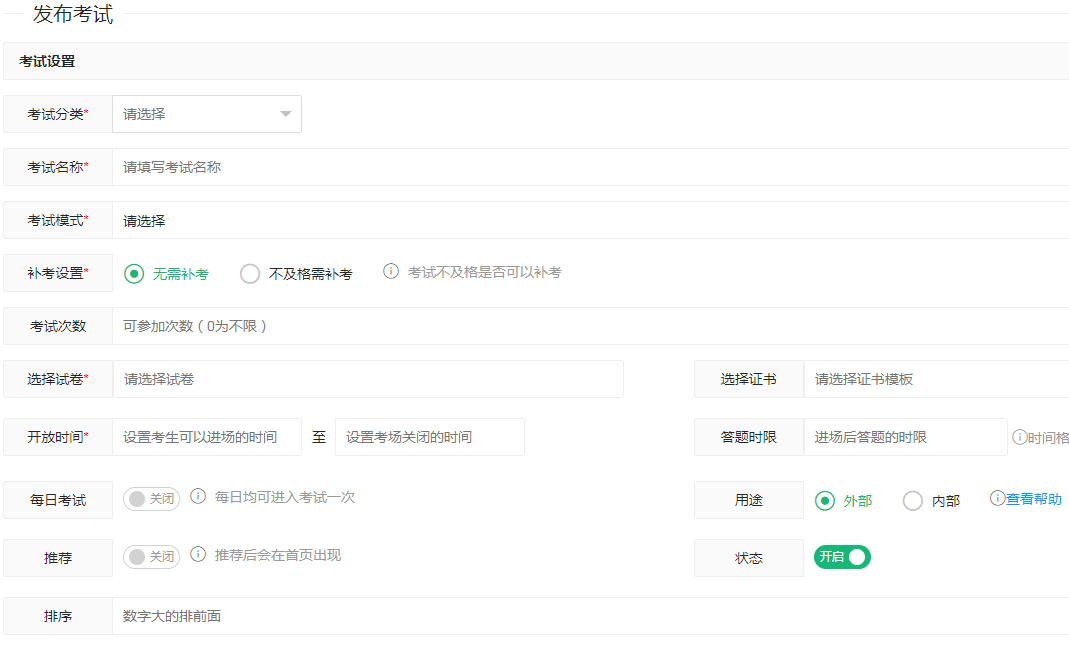Open the 考试分类 dropdown arrow
Screen dimensions: 1069x654
click(x=286, y=114)
